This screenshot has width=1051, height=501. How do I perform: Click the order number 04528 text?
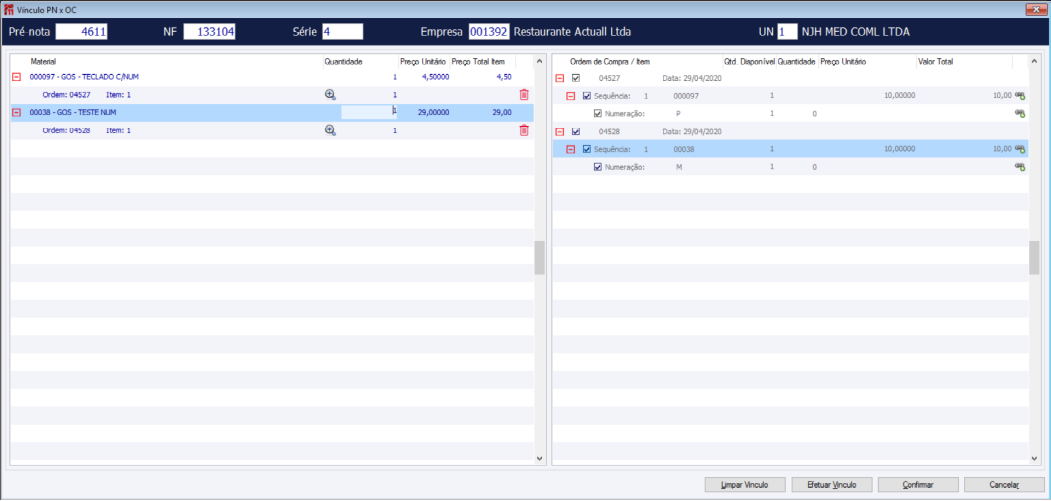click(x=608, y=131)
